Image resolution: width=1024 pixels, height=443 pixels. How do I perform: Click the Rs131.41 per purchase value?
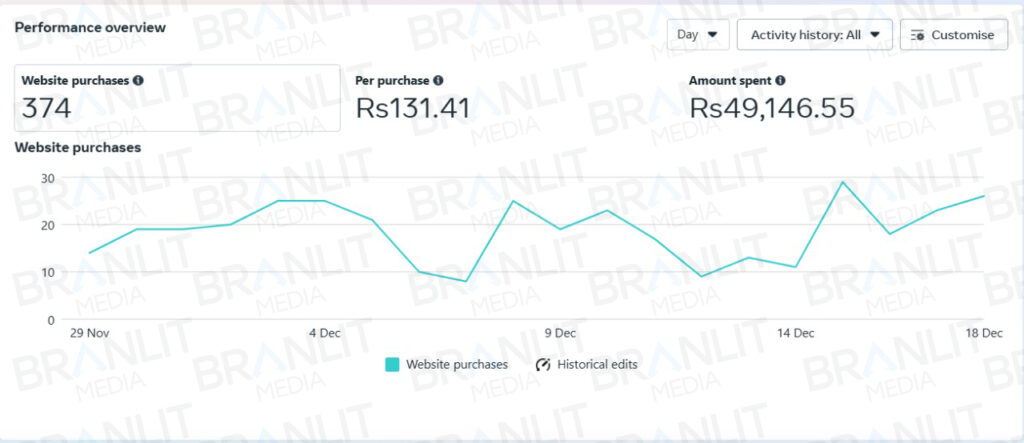point(413,108)
